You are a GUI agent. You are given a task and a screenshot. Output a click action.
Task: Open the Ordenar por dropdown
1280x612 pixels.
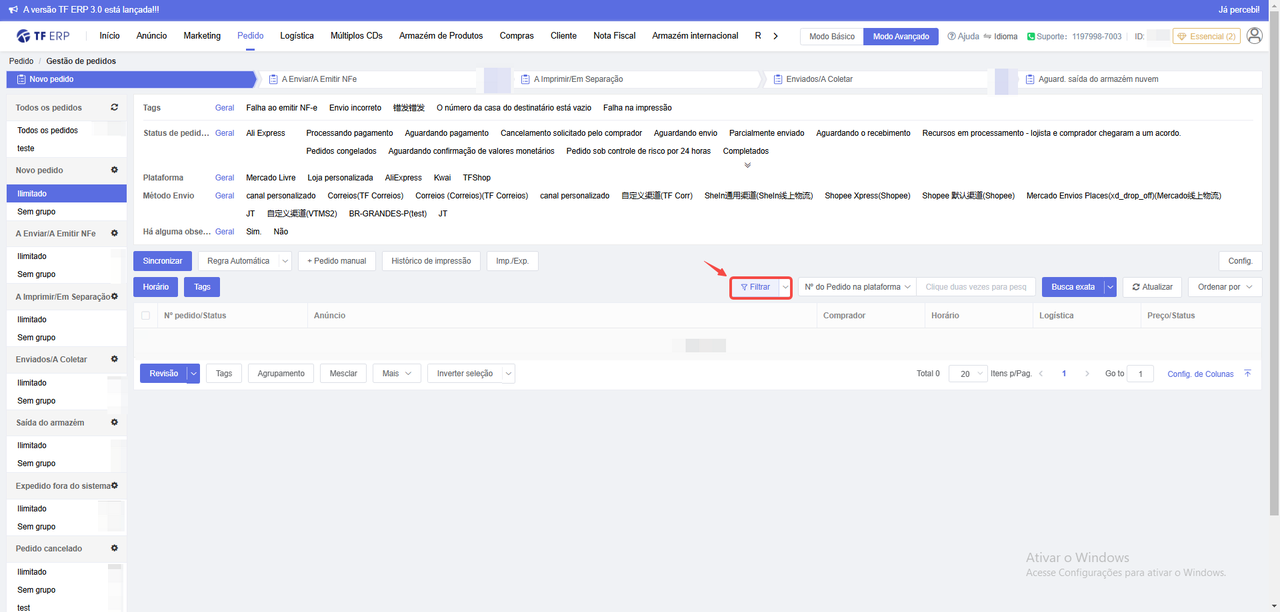1225,287
